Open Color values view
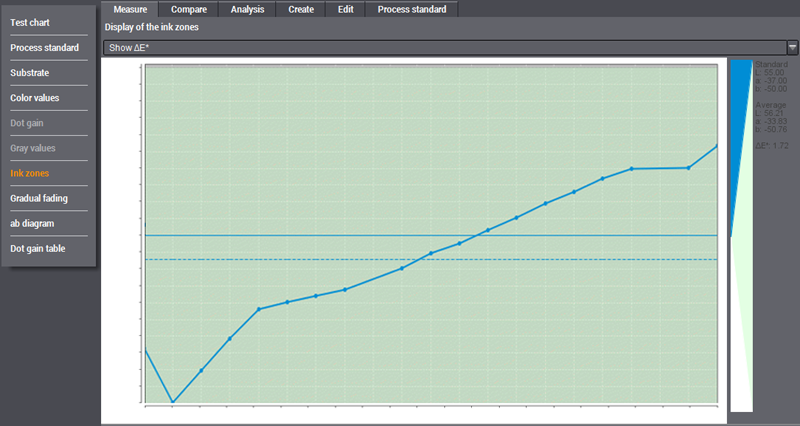The image size is (800, 426). 35,98
